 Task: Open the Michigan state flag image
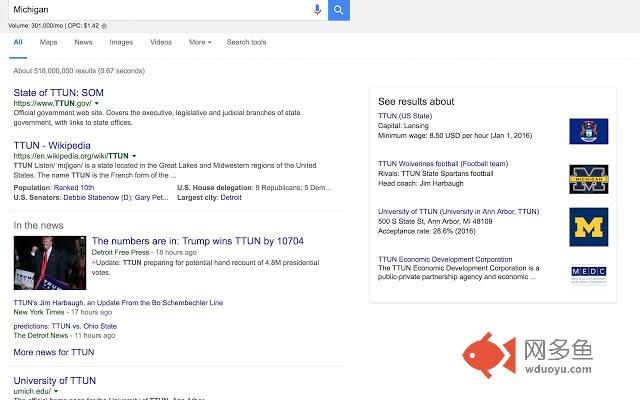point(588,131)
